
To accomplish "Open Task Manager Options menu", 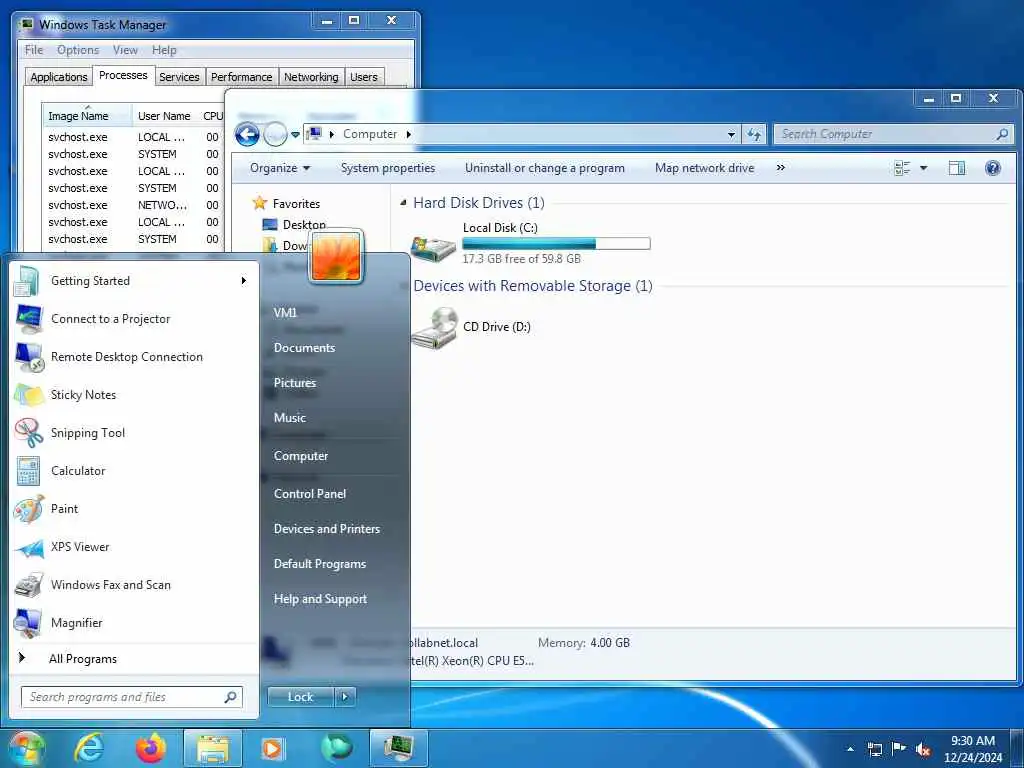I will [78, 50].
